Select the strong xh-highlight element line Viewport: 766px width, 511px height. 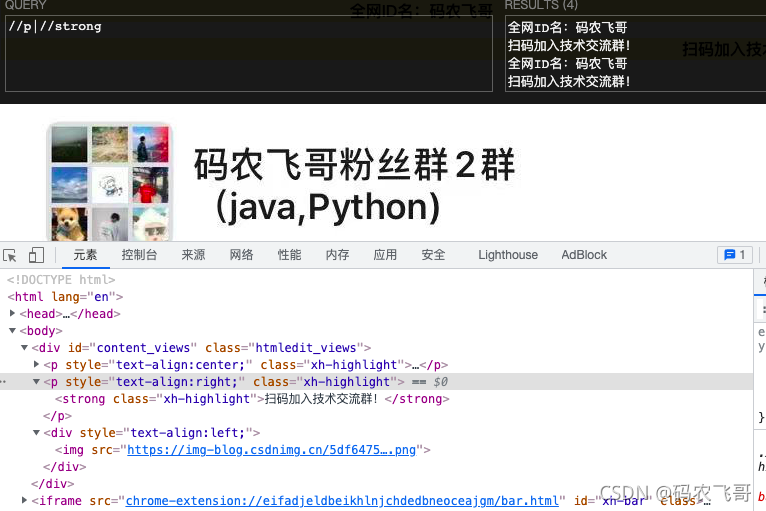coord(252,399)
